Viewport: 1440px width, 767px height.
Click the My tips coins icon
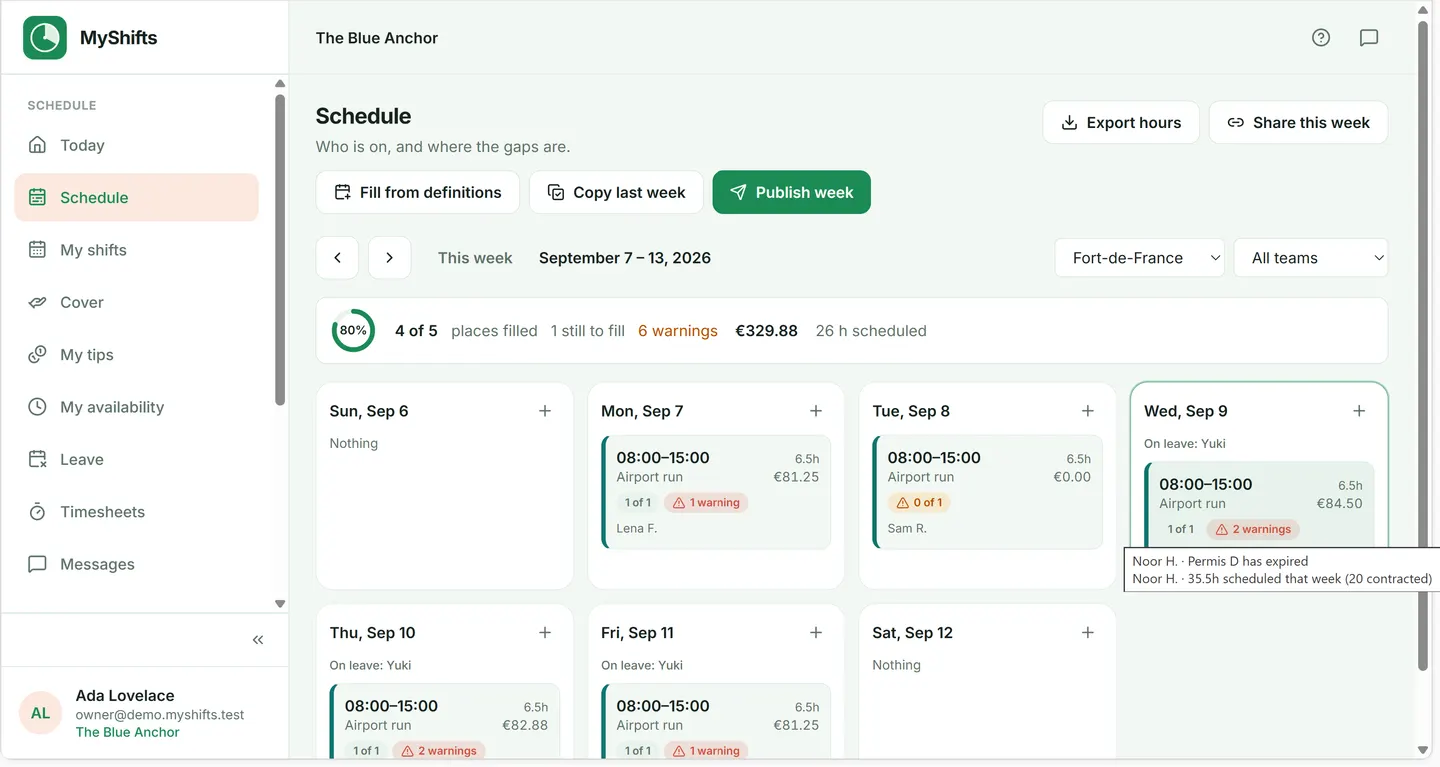[x=37, y=354]
